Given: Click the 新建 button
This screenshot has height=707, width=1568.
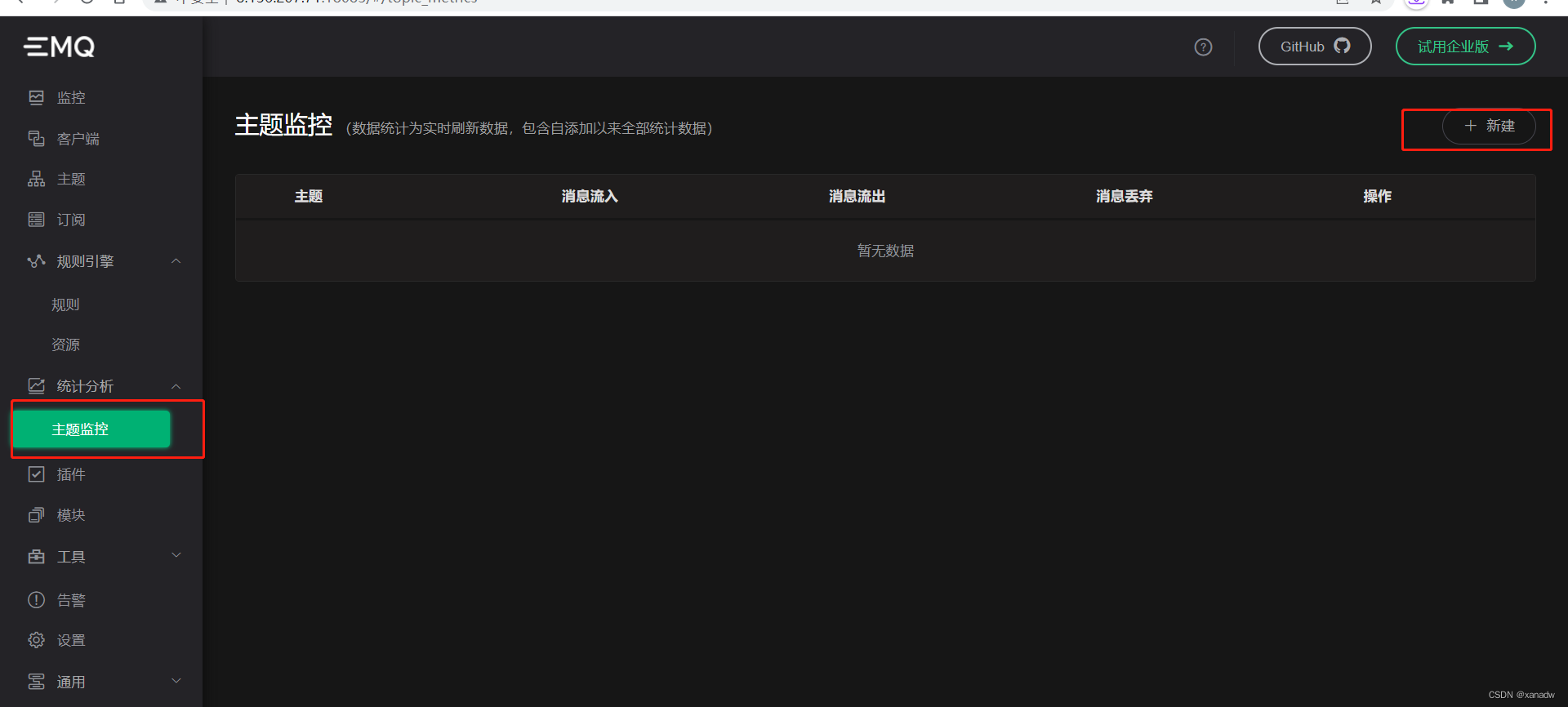Looking at the screenshot, I should tap(1489, 127).
